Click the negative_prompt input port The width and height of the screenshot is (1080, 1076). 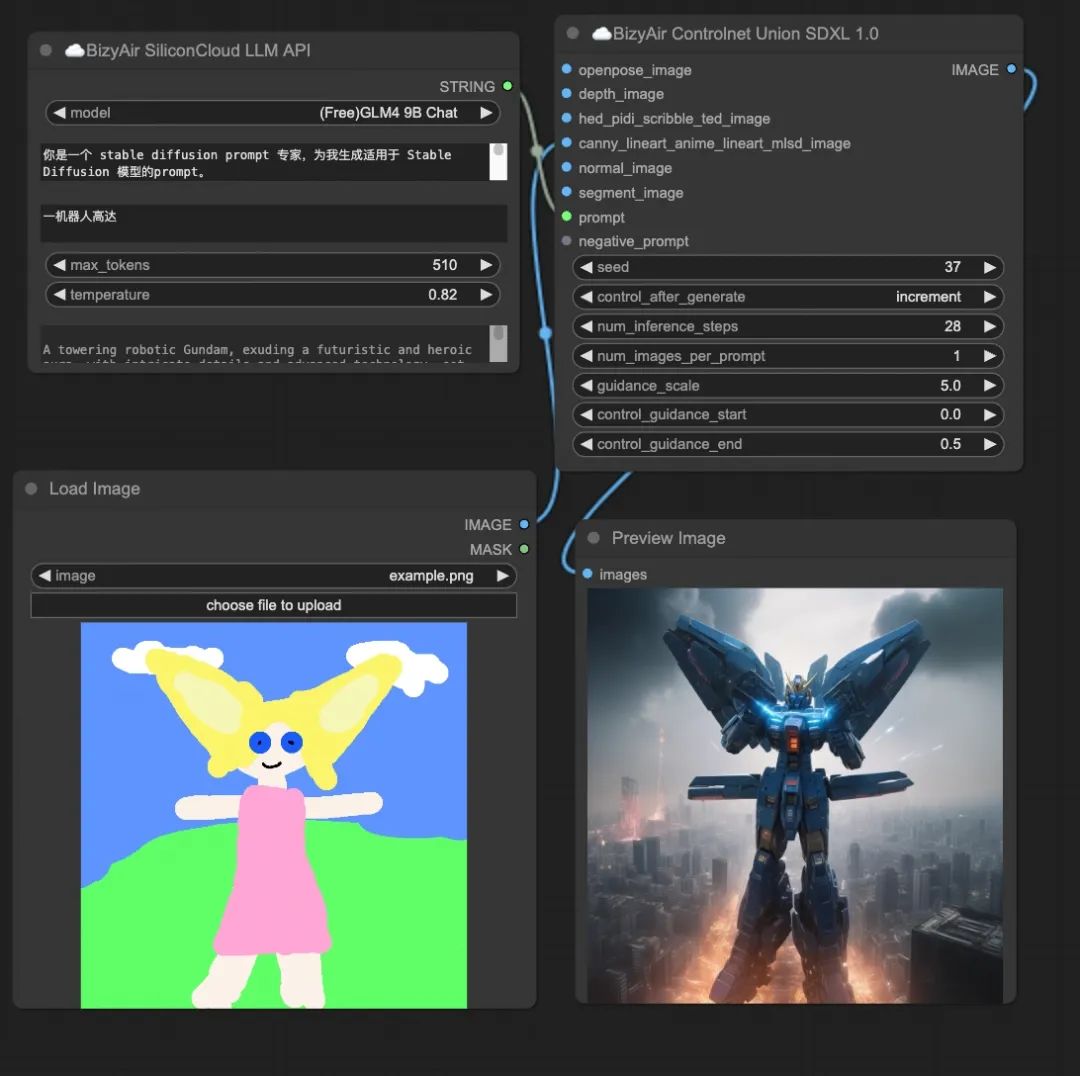coord(567,241)
